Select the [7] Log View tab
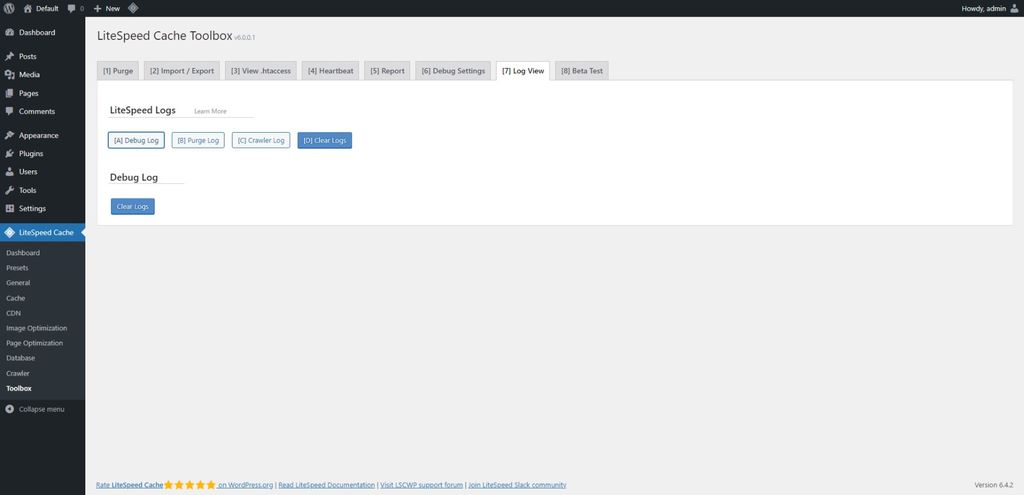 click(523, 71)
